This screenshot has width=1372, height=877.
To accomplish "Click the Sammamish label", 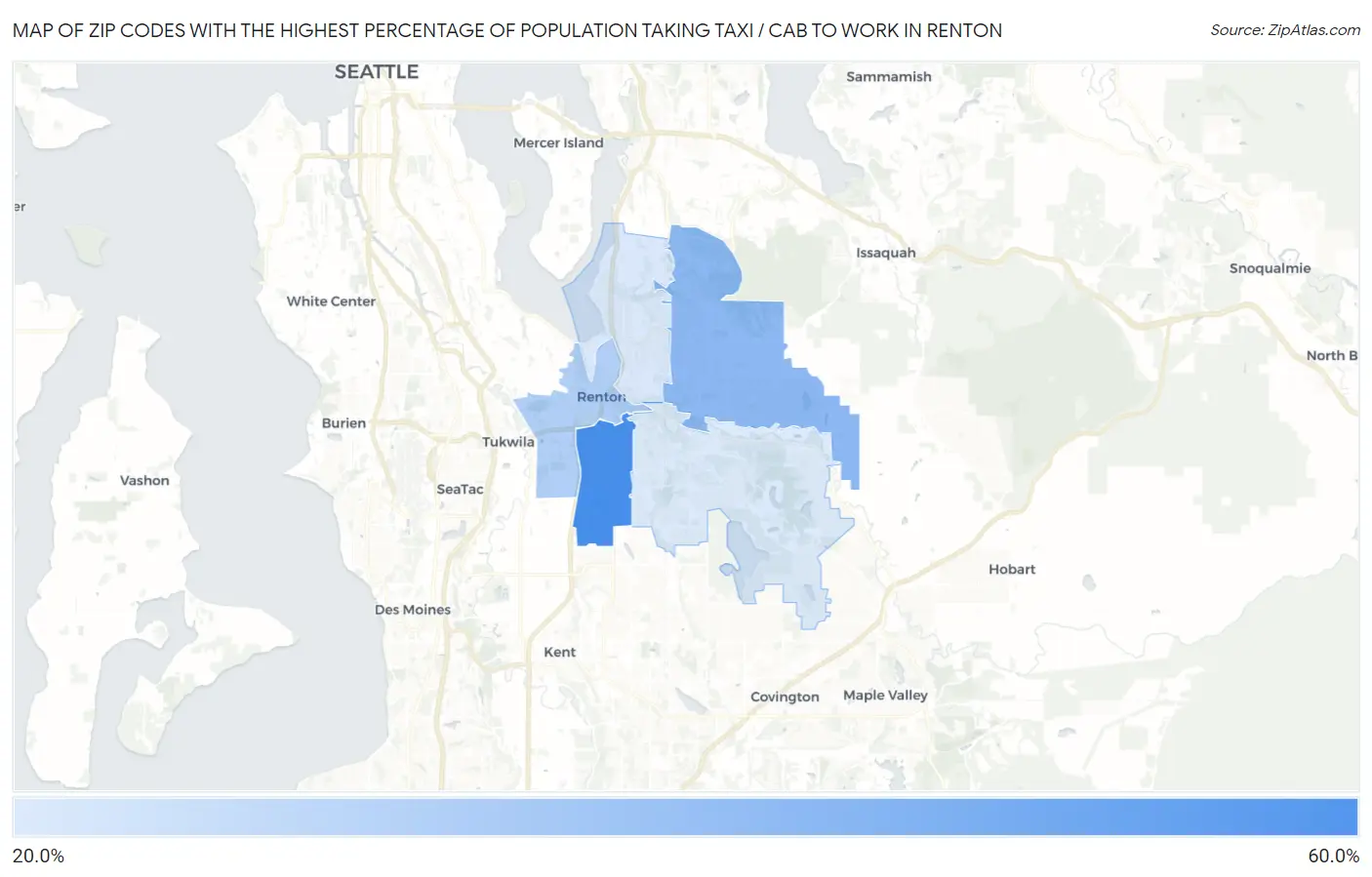I will pos(889,76).
